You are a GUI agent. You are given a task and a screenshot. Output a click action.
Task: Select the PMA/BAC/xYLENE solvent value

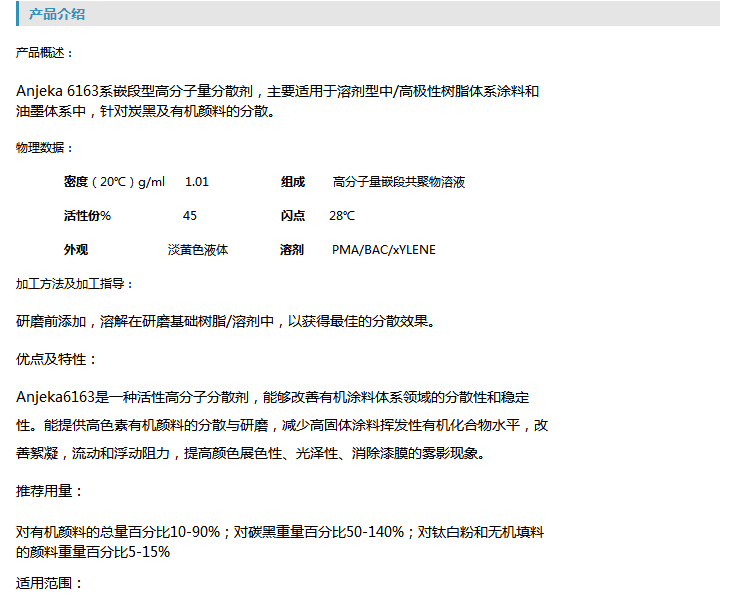(x=383, y=250)
